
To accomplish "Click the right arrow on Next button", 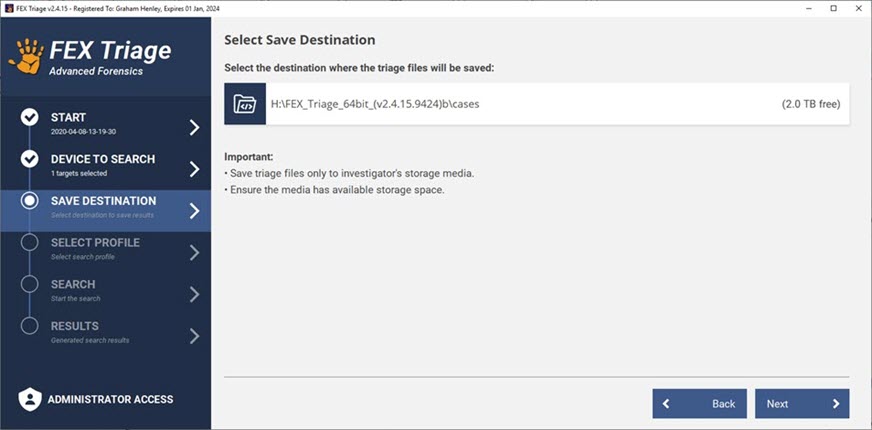I will tap(835, 404).
